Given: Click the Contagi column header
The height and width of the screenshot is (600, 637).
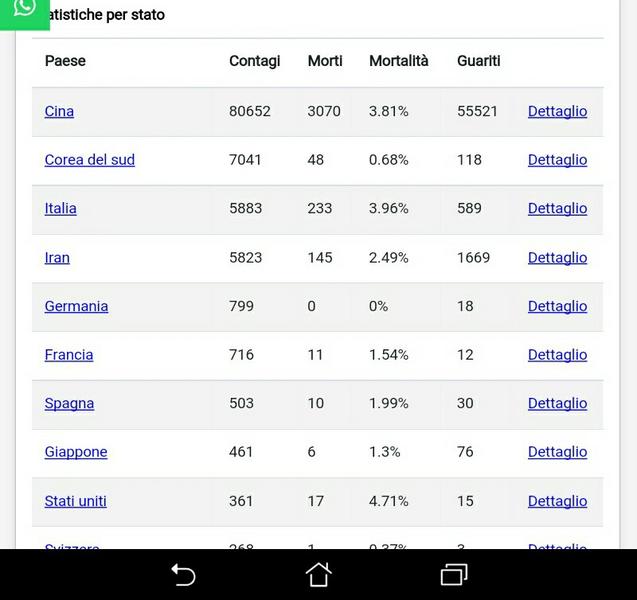Looking at the screenshot, I should point(254,61).
